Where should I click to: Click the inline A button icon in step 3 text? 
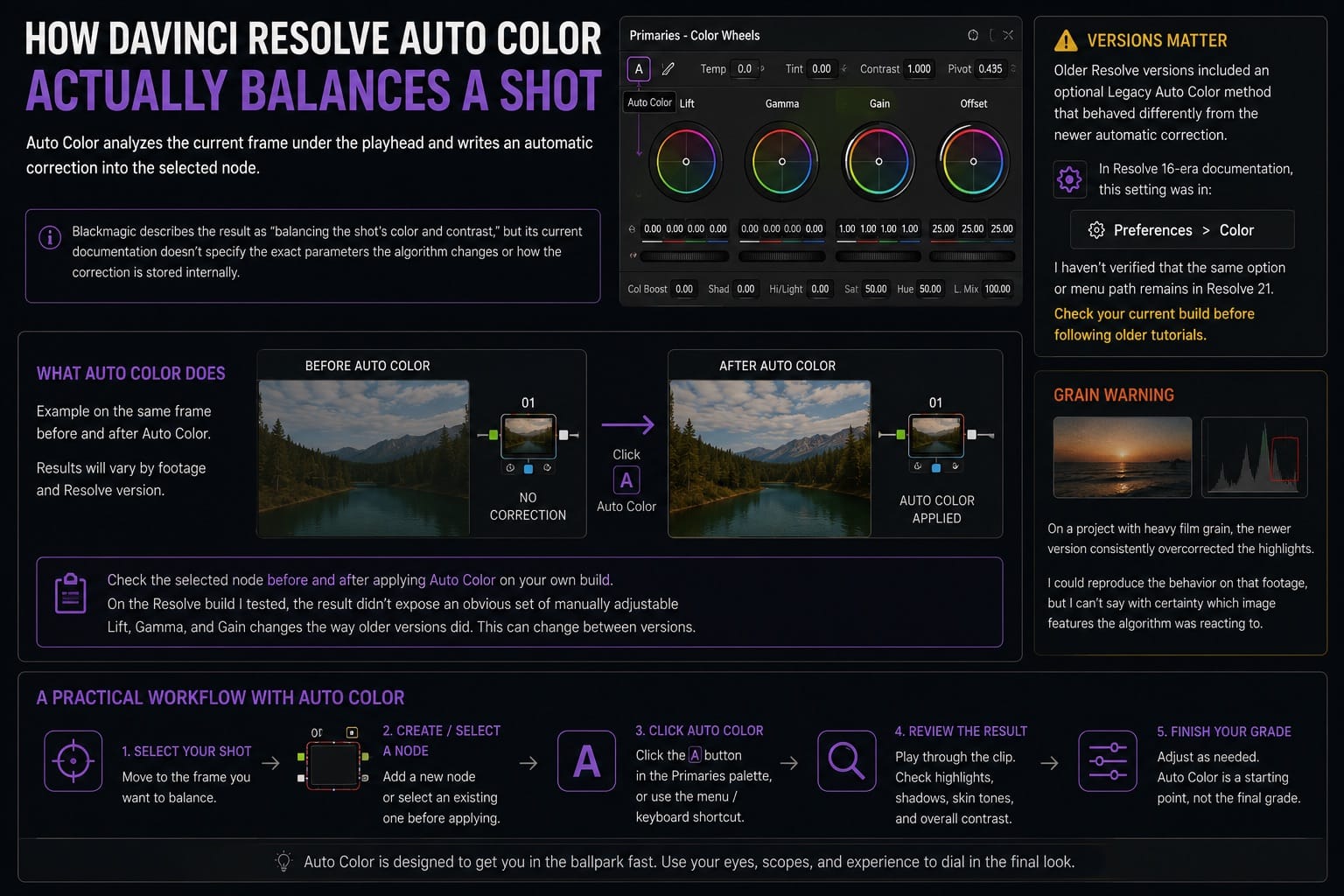pos(695,755)
